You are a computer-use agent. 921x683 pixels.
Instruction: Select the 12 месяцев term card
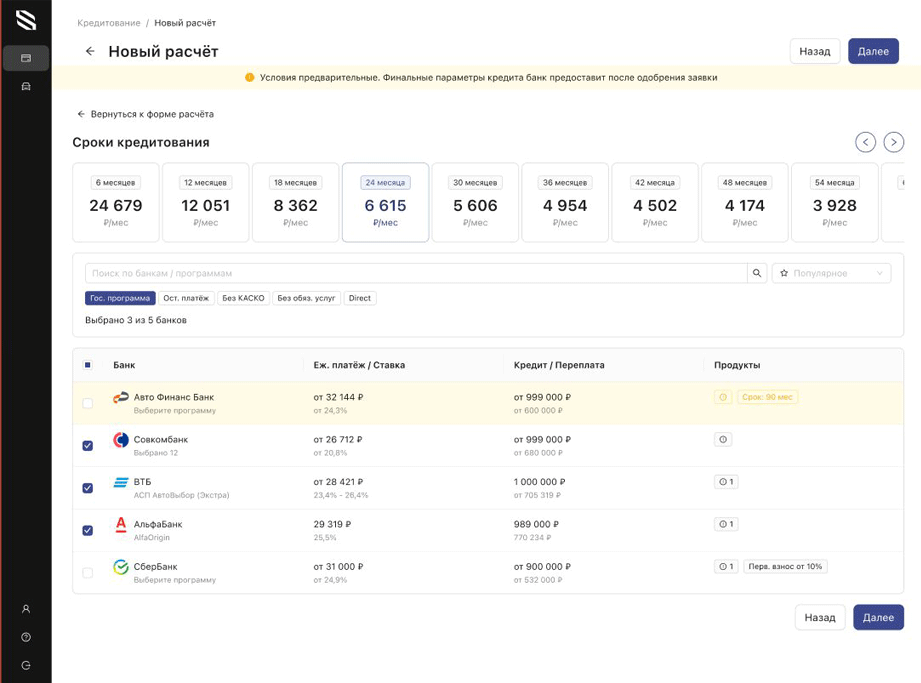(206, 202)
